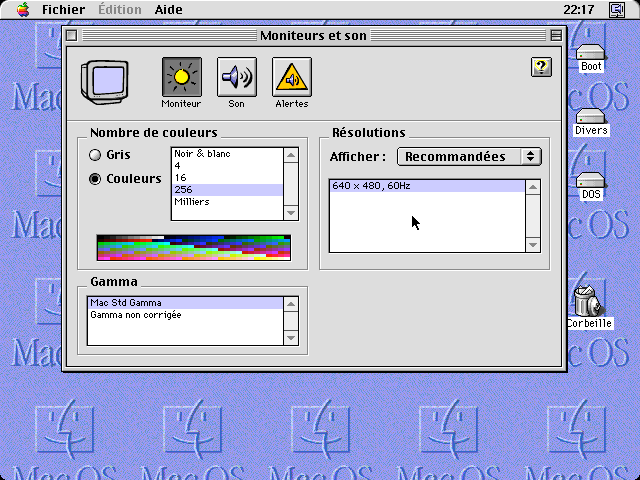This screenshot has height=480, width=640.
Task: Click the color palette preview strip
Action: click(x=194, y=247)
